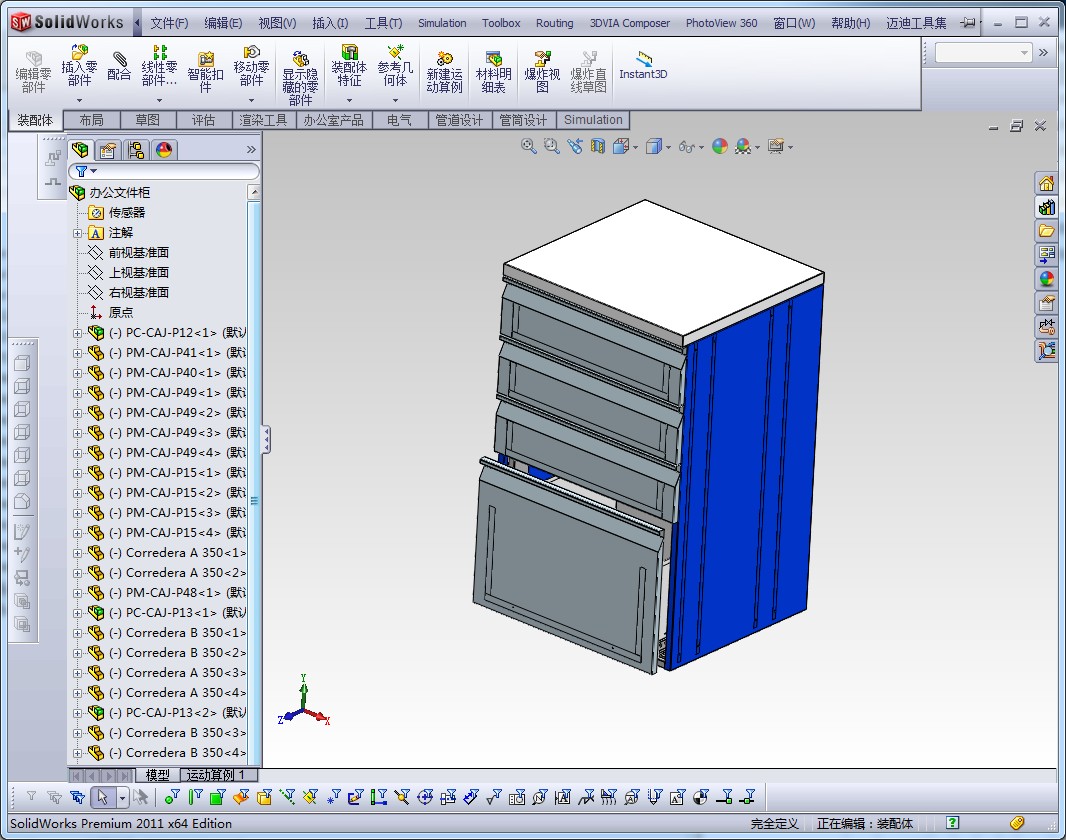Open the DisplayManager color wheel tab
Viewport: 1066px width, 840px height.
(x=164, y=150)
